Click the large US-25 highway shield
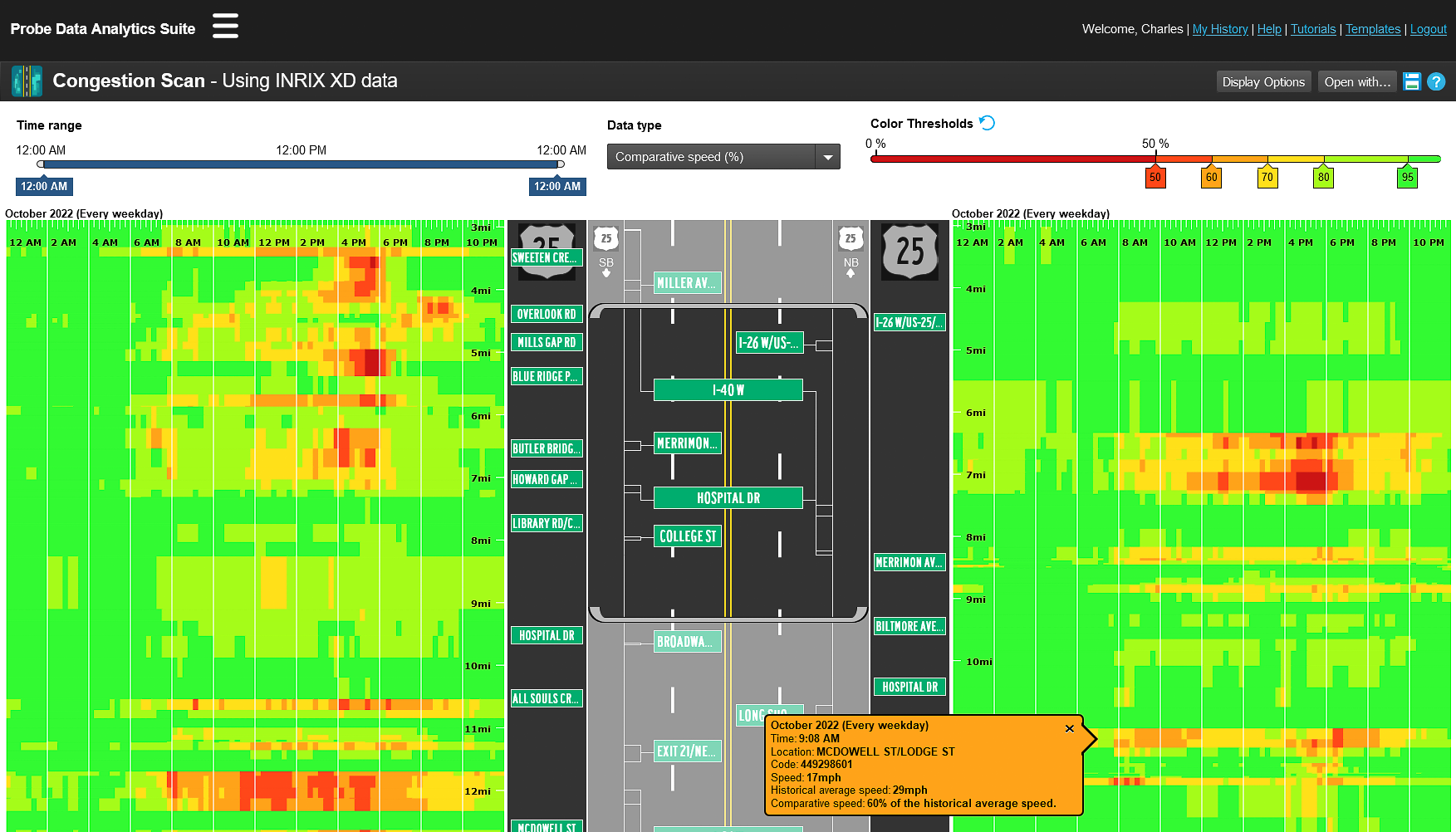Viewport: 1456px width, 832px height. 909,252
